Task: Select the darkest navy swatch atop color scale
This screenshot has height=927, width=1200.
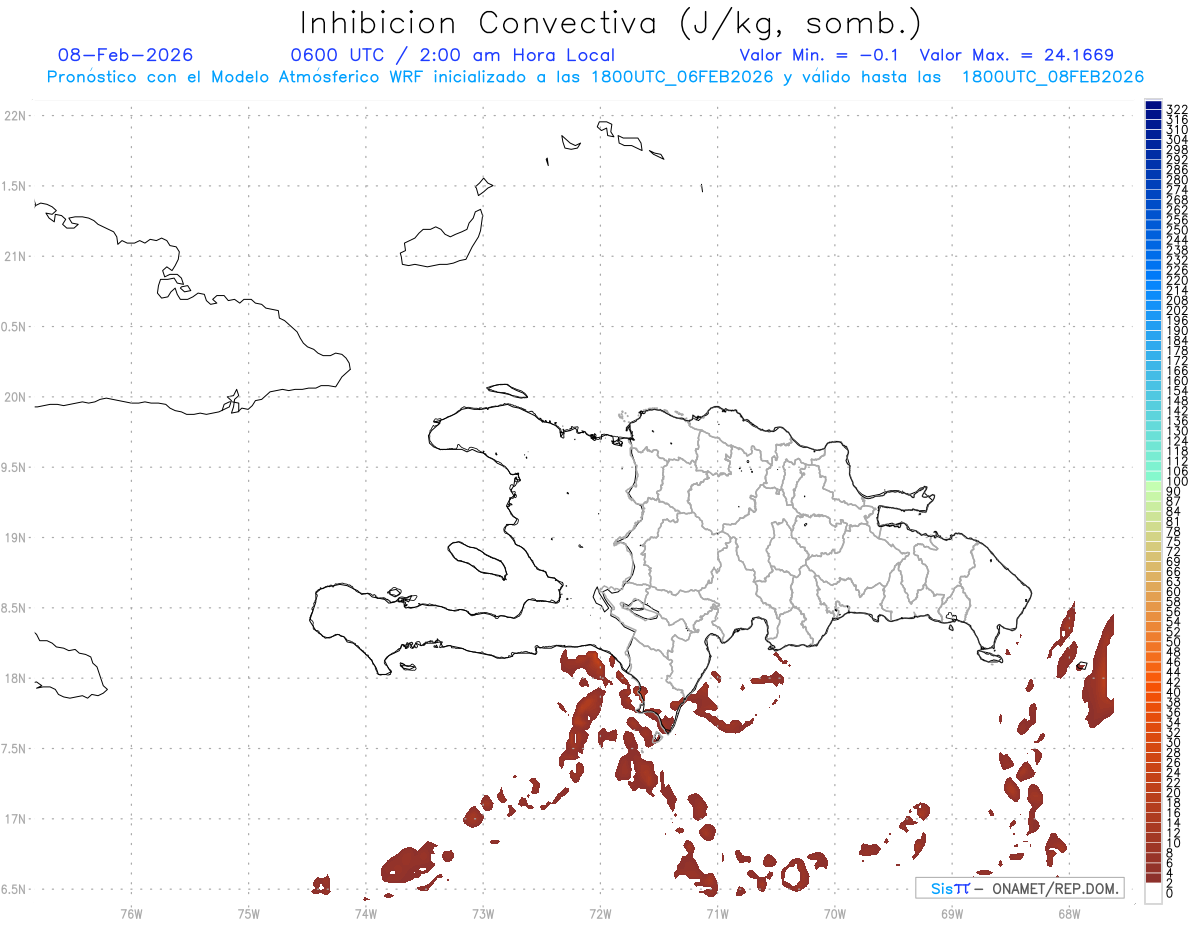Action: [x=1153, y=105]
